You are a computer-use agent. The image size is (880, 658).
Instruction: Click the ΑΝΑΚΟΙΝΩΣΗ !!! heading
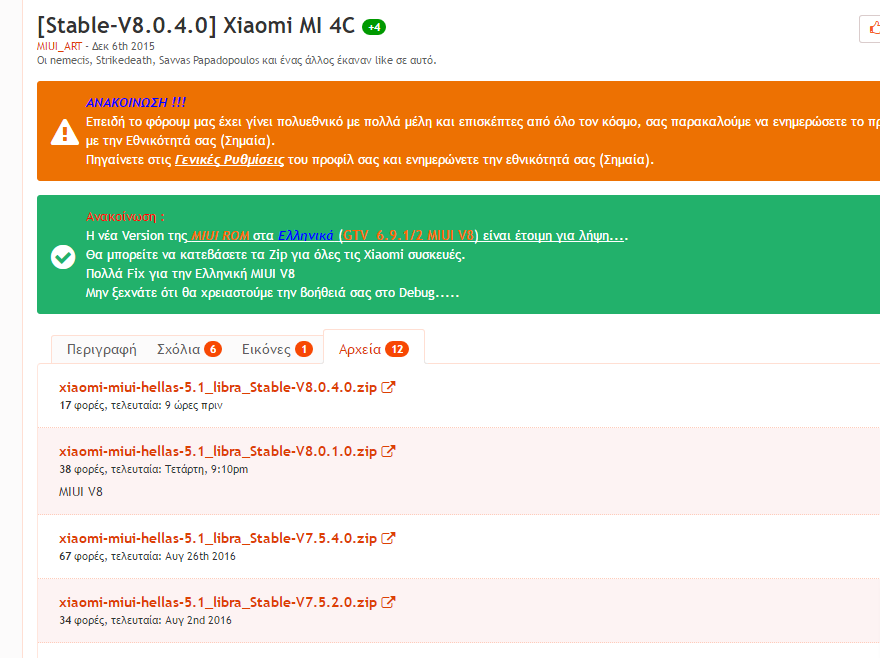pos(136,103)
